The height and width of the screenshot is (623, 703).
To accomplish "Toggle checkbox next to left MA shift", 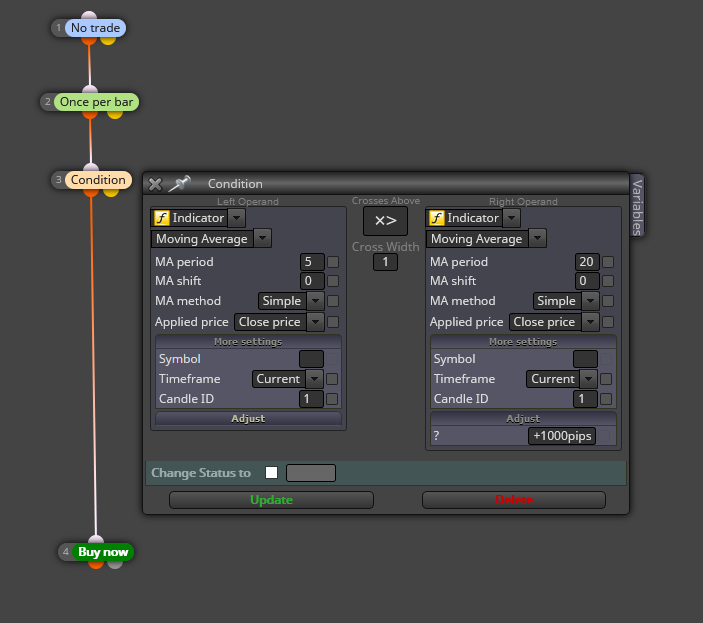I will coord(333,281).
